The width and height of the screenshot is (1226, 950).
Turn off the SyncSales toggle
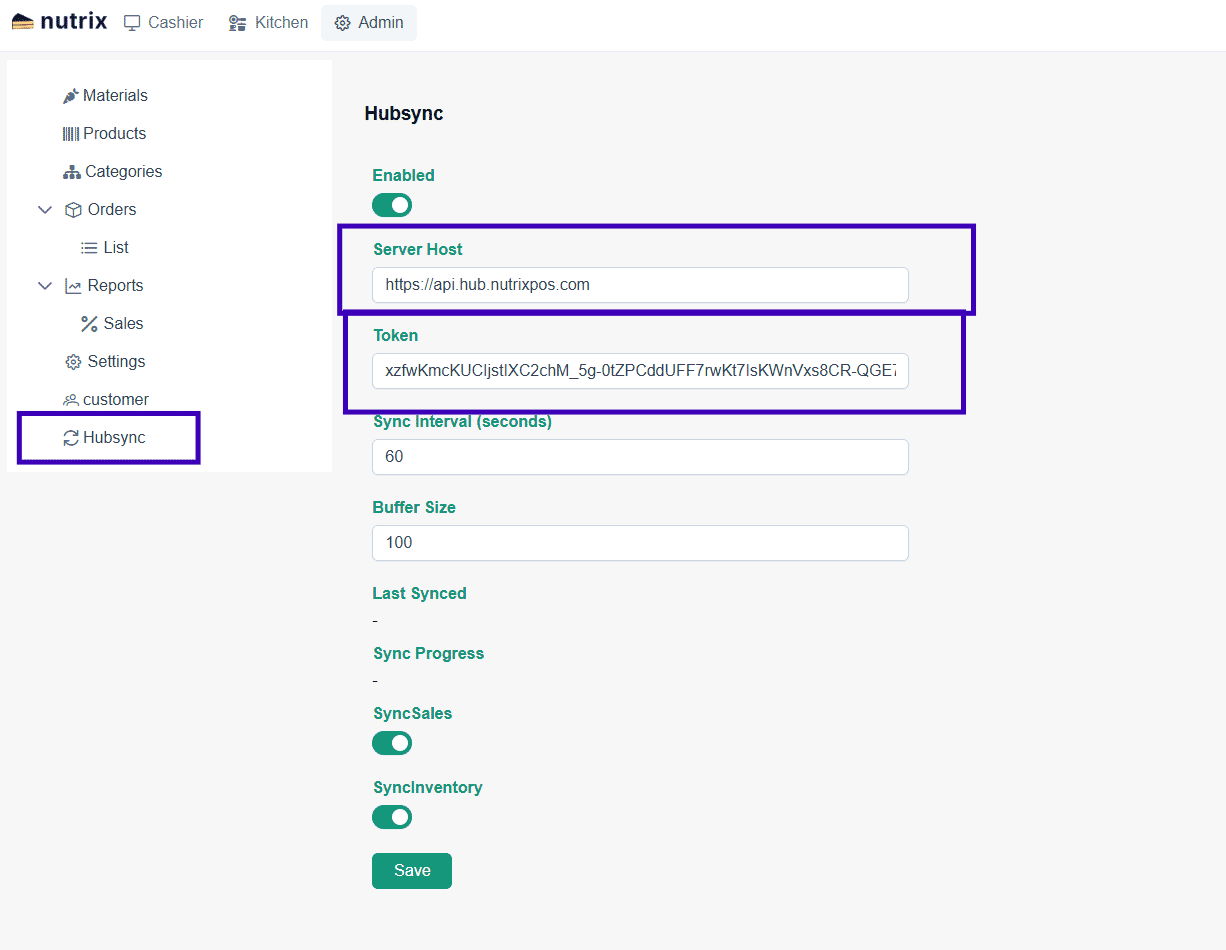(391, 743)
